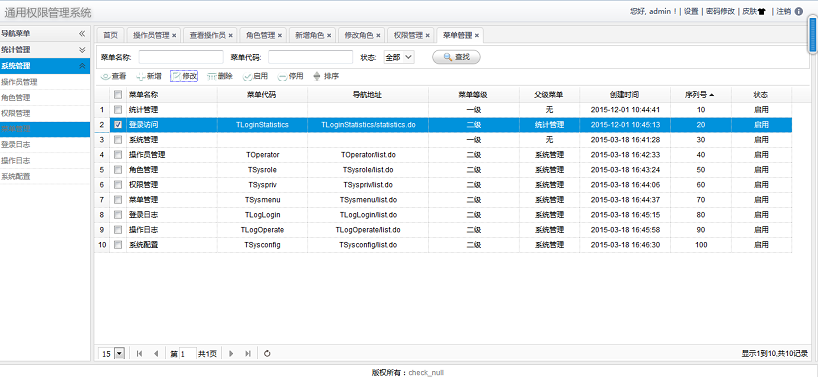Go to next page in pagination
This screenshot has width=818, height=377.
[231, 354]
